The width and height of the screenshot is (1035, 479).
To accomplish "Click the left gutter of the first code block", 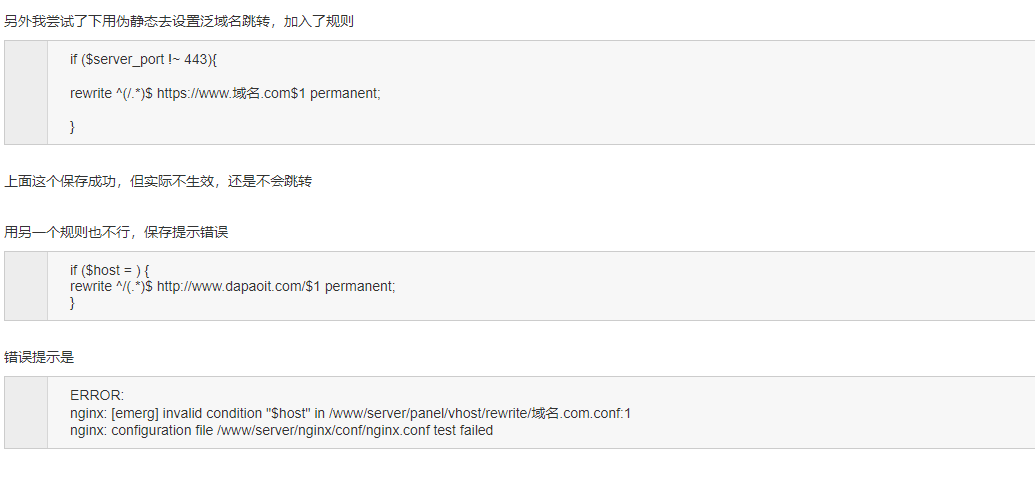I will 26,92.
